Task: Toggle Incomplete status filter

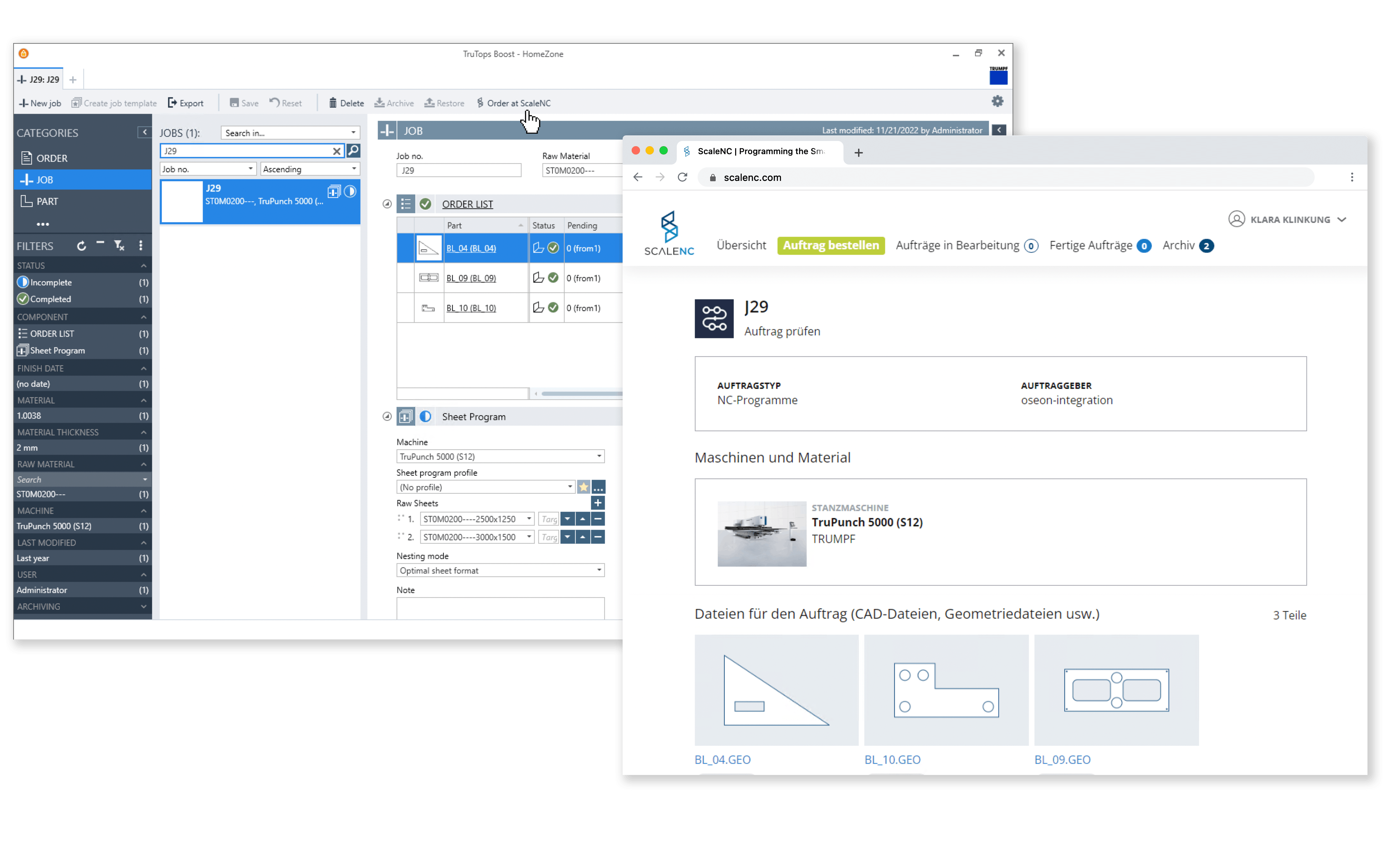Action: [83, 282]
